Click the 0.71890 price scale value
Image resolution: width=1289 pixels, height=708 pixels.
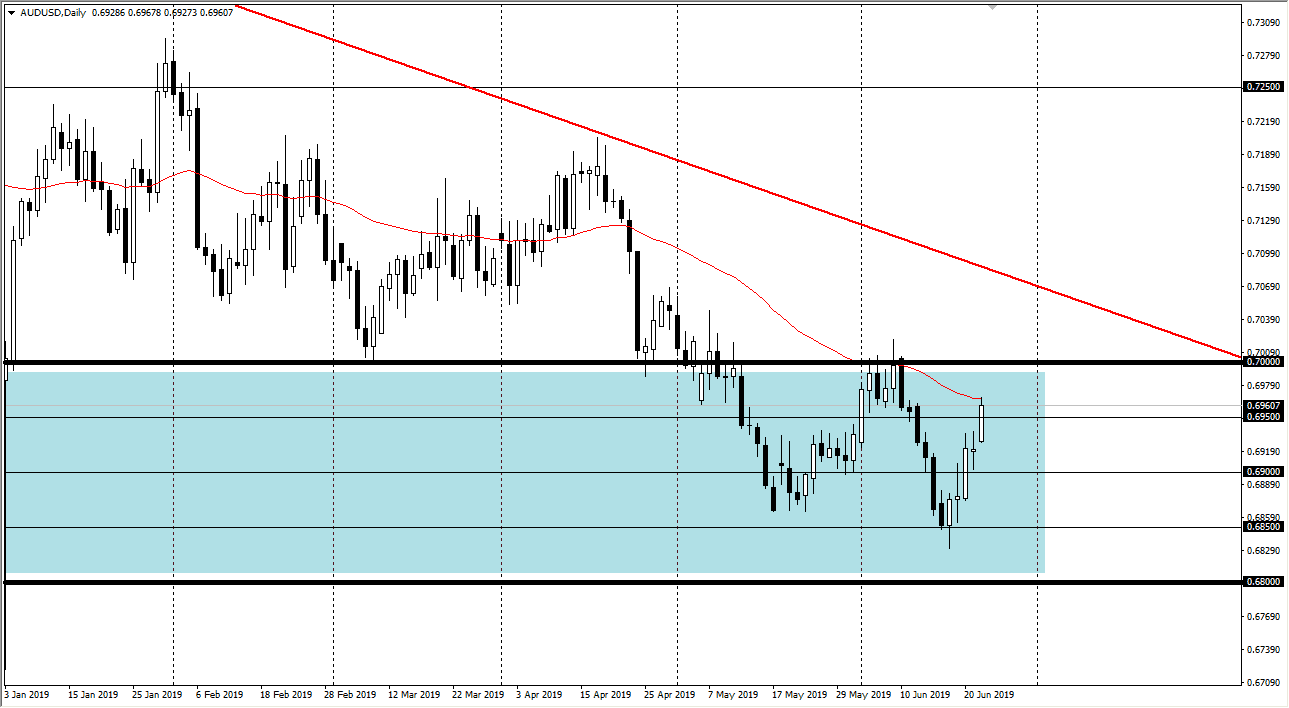pos(1264,154)
